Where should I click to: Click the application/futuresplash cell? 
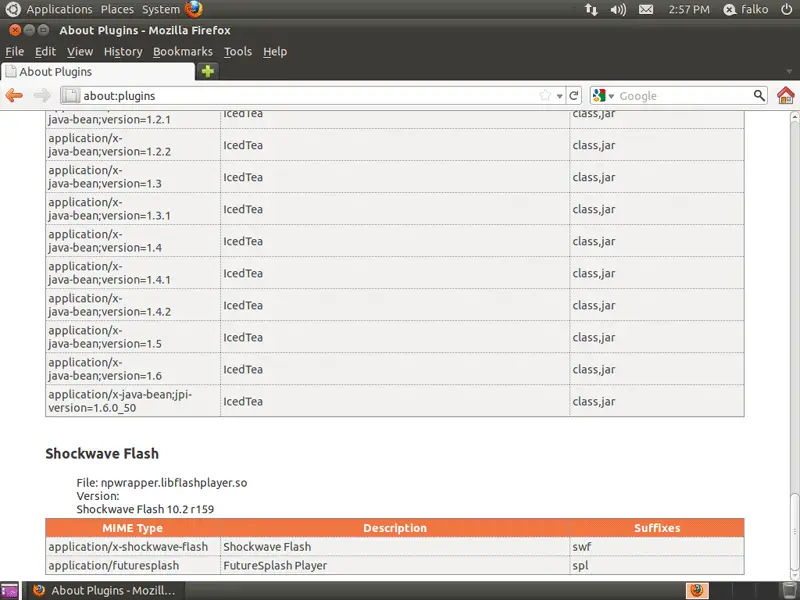click(133, 565)
